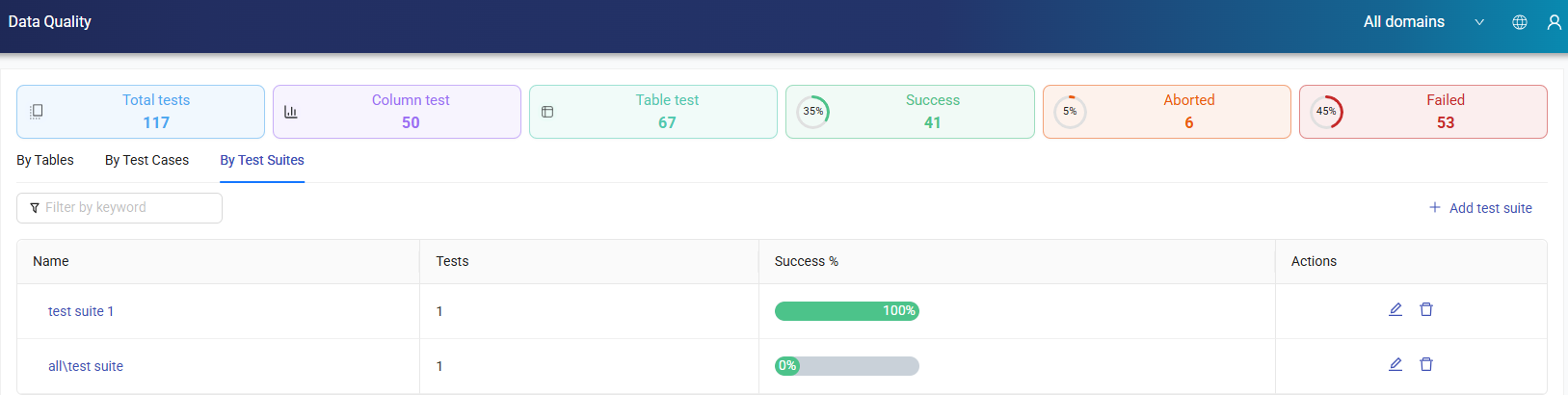Click the Column test chart icon

click(x=291, y=112)
